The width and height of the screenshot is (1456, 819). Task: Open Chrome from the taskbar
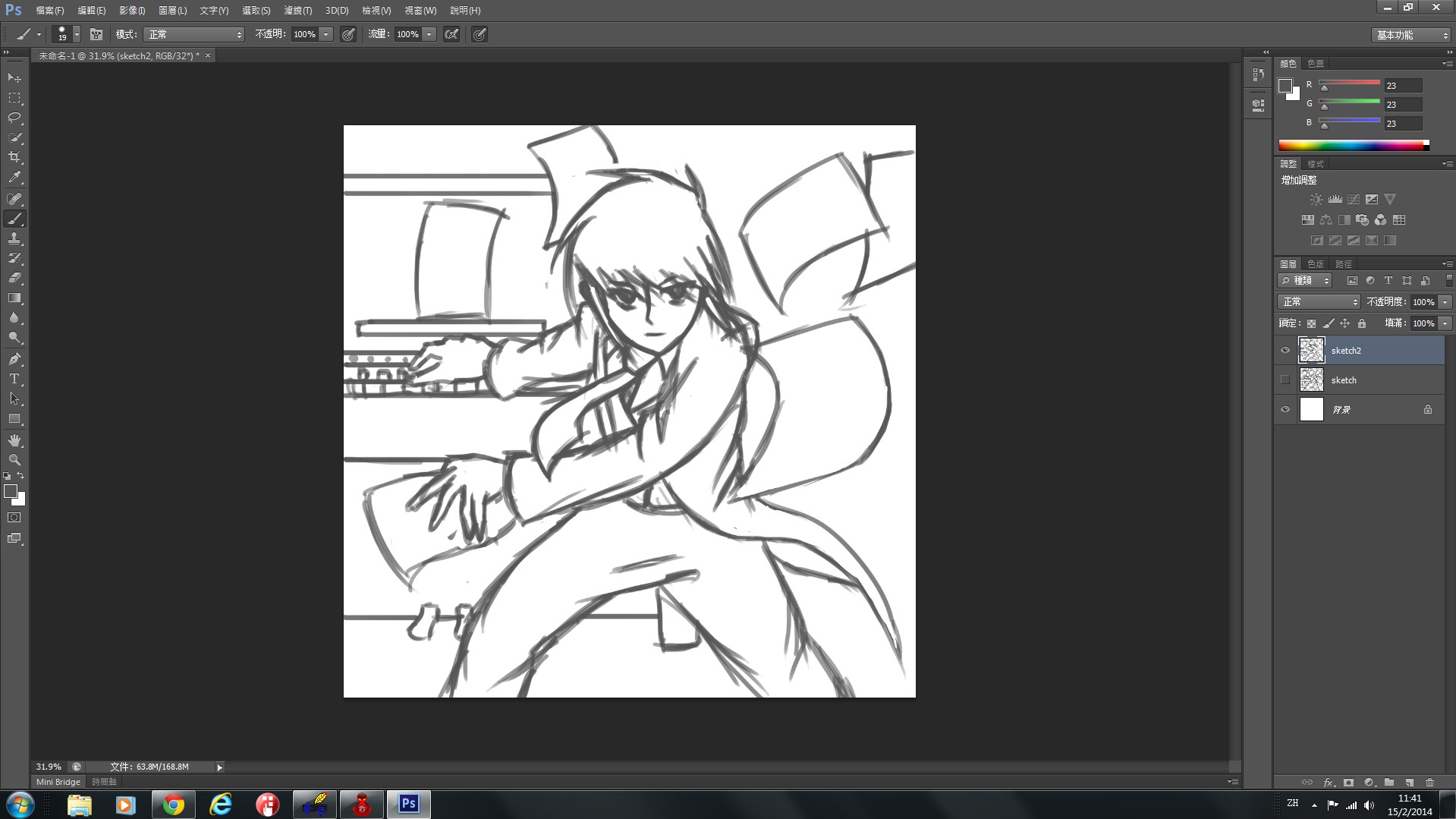pyautogui.click(x=174, y=805)
